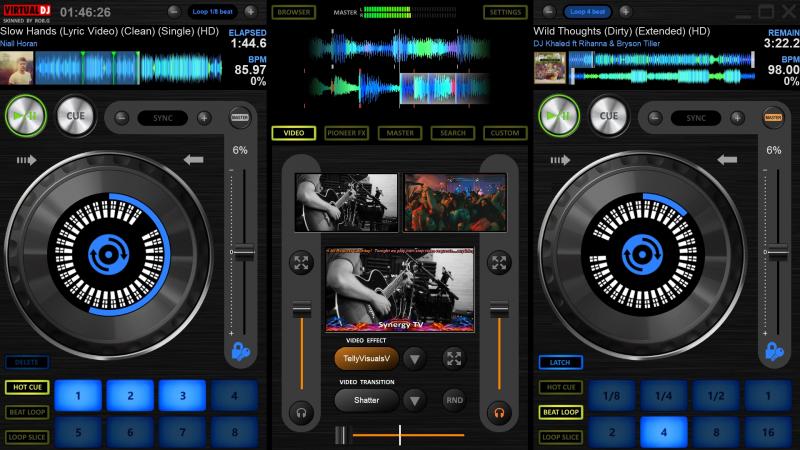Select BEAT LOOP mode on left deck
800x450 pixels.
point(27,412)
